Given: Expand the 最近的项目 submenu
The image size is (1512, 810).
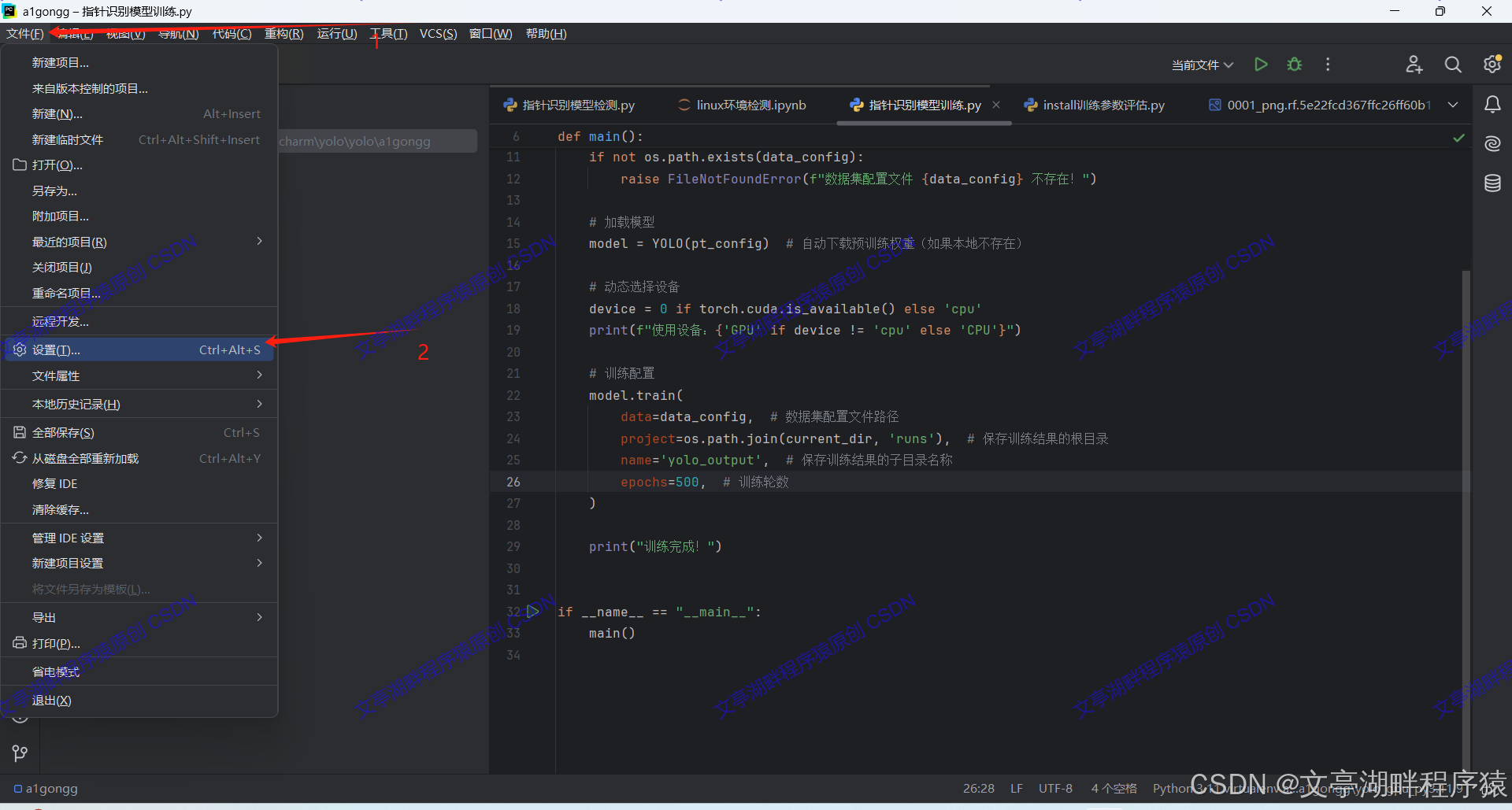Looking at the screenshot, I should coord(139,242).
